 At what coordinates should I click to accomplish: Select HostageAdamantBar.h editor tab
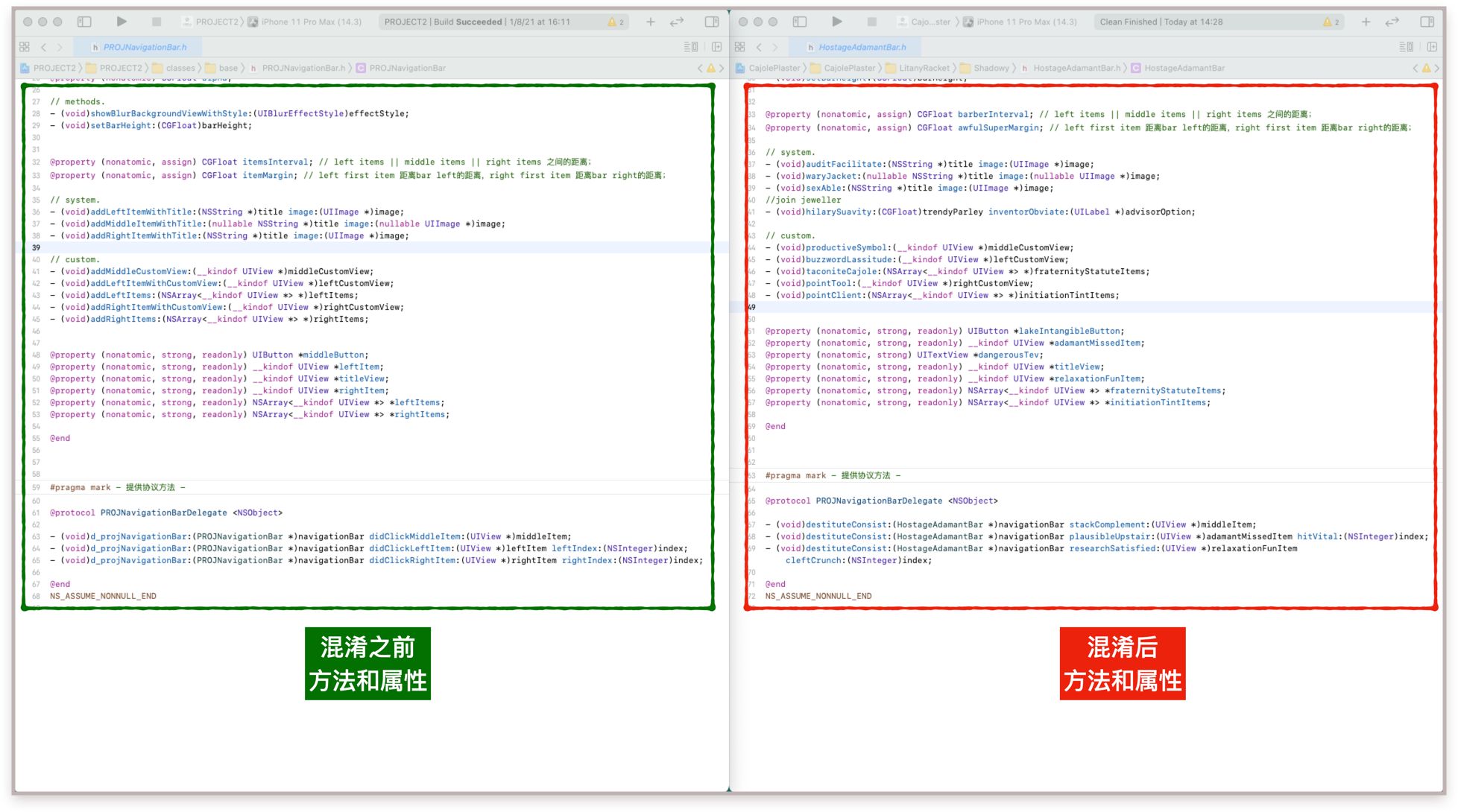coord(862,47)
